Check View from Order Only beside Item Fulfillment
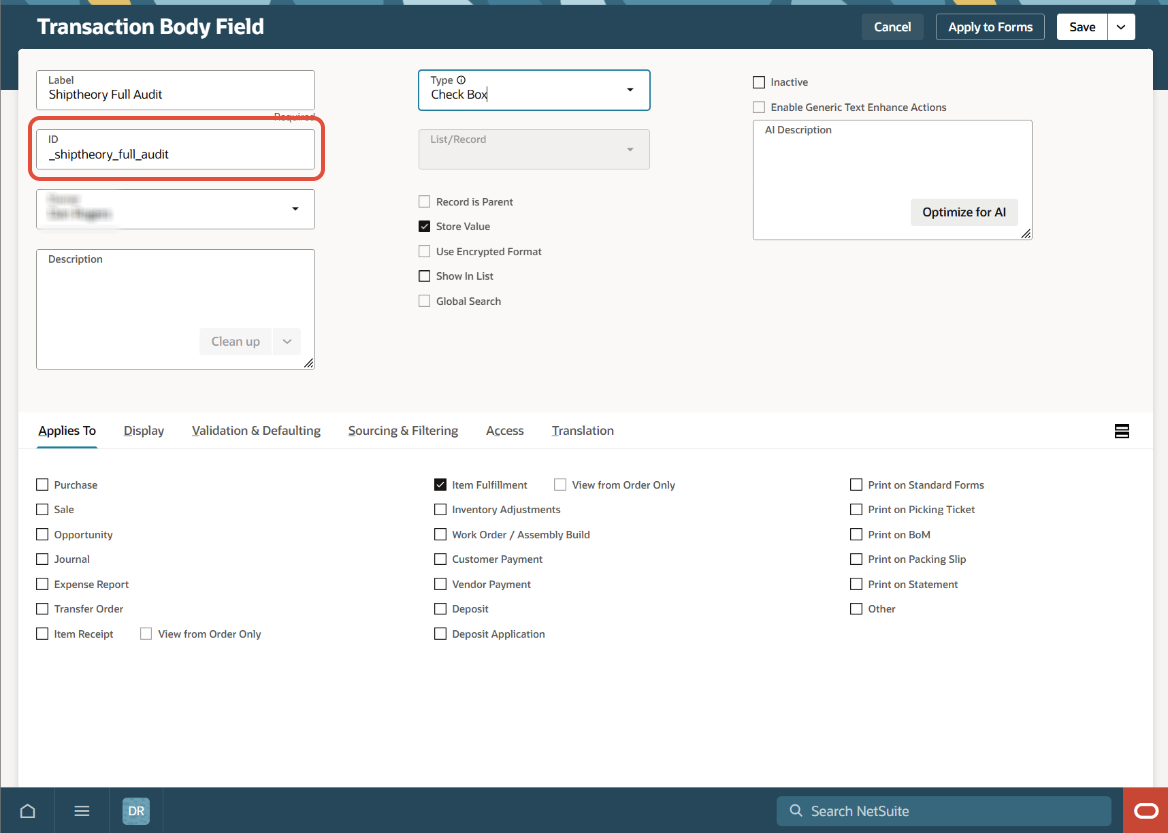1168x833 pixels. click(x=560, y=485)
